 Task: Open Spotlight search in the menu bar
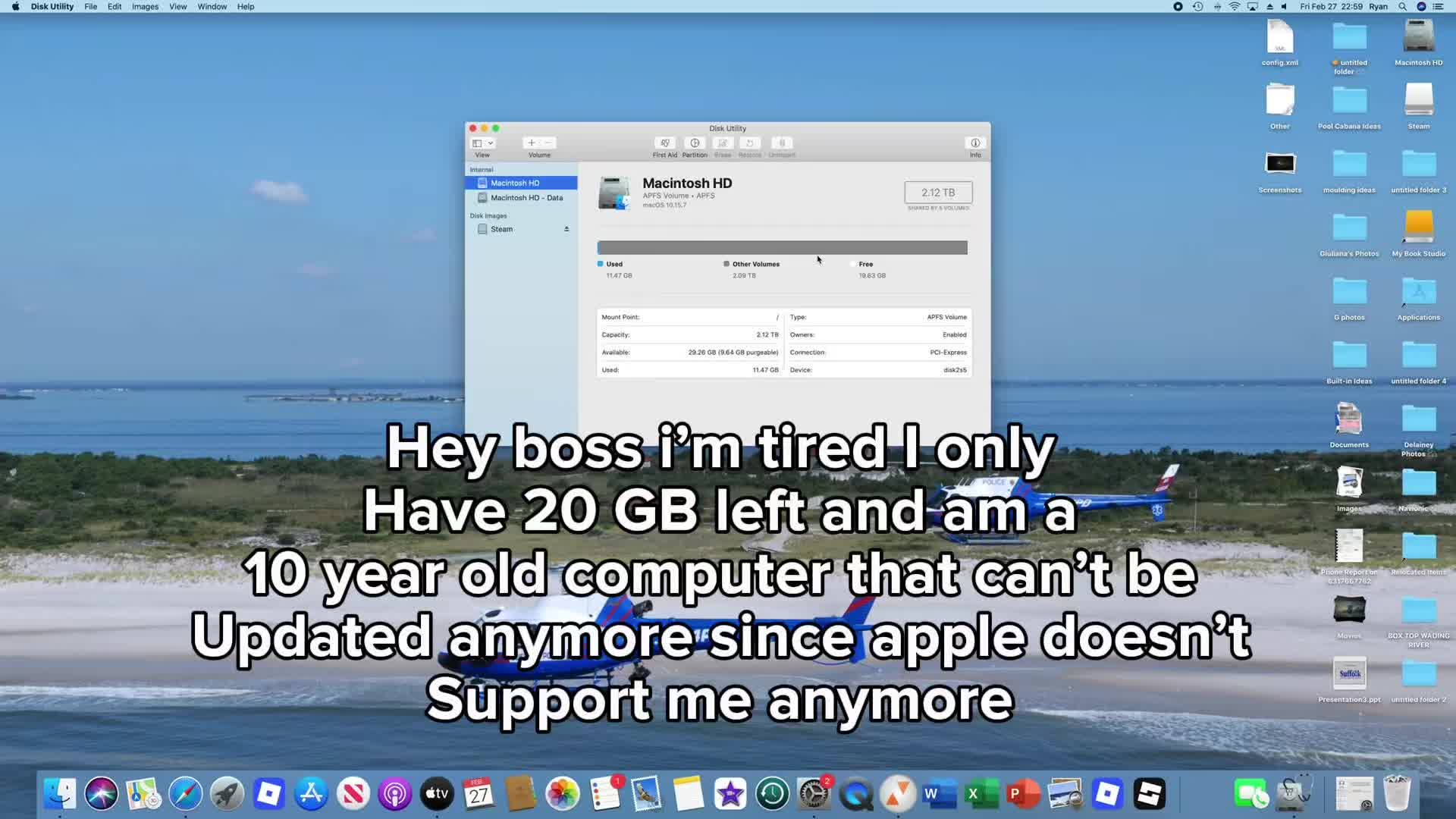[x=1403, y=7]
